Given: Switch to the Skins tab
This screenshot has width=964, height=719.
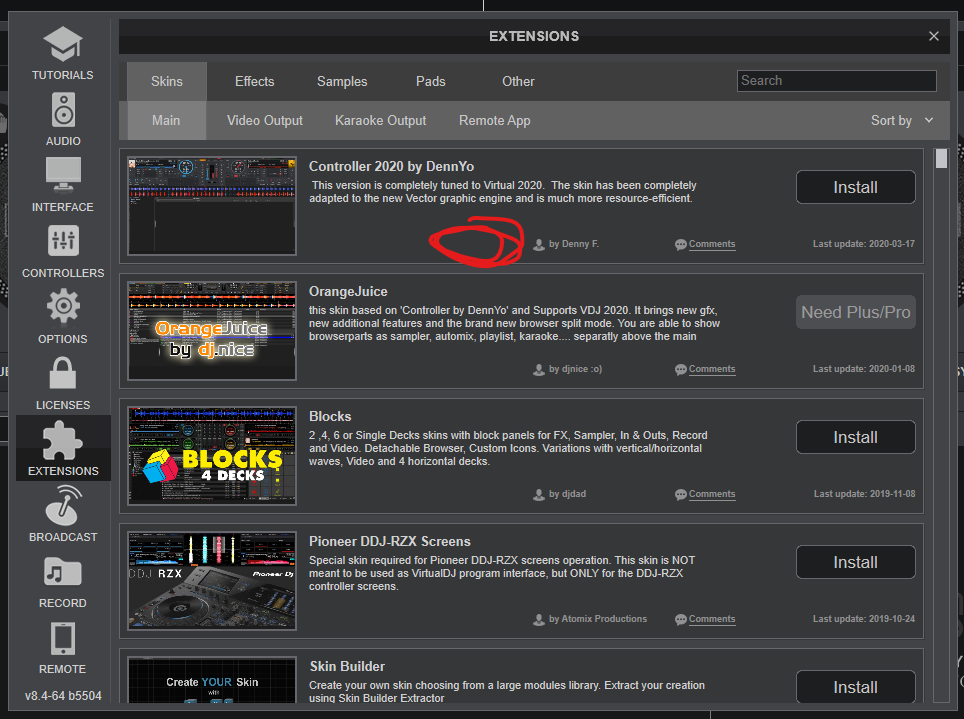Looking at the screenshot, I should [167, 81].
